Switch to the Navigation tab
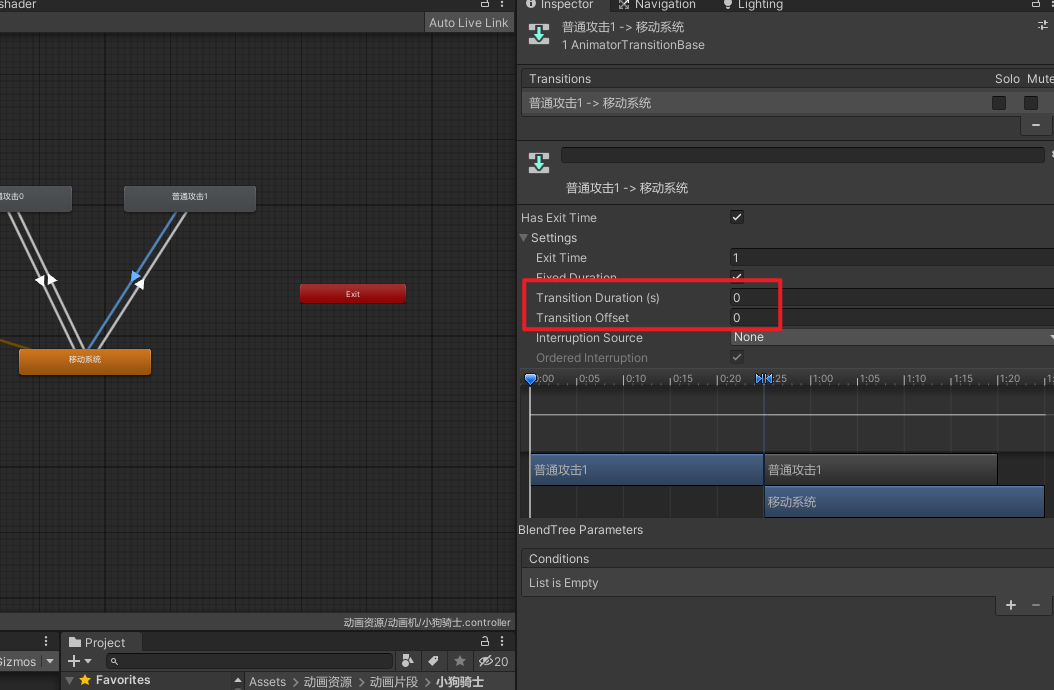This screenshot has width=1054, height=690. (x=657, y=5)
